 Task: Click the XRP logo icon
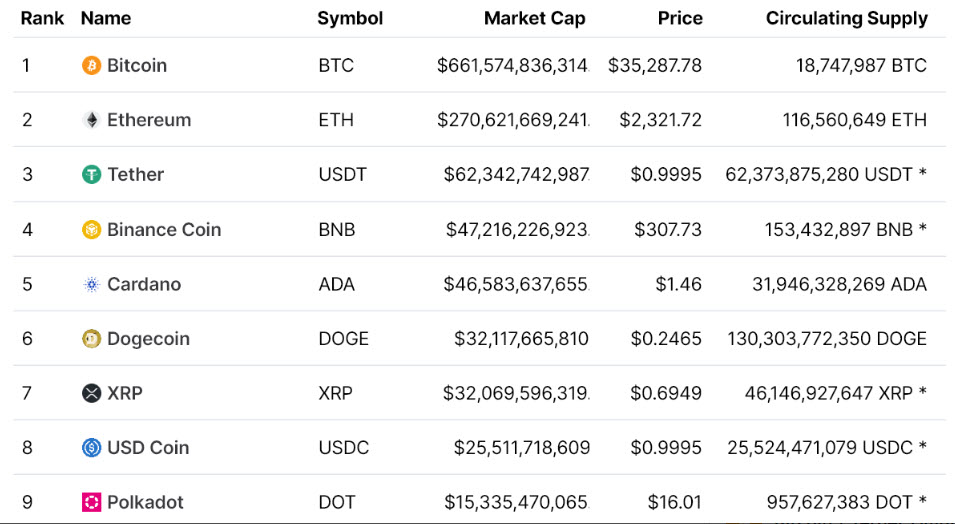91,393
